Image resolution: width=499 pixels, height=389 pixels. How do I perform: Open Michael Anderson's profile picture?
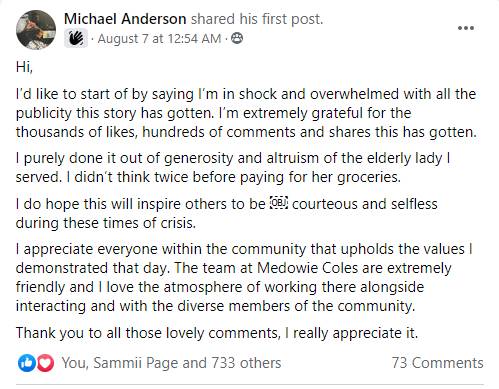point(36,30)
